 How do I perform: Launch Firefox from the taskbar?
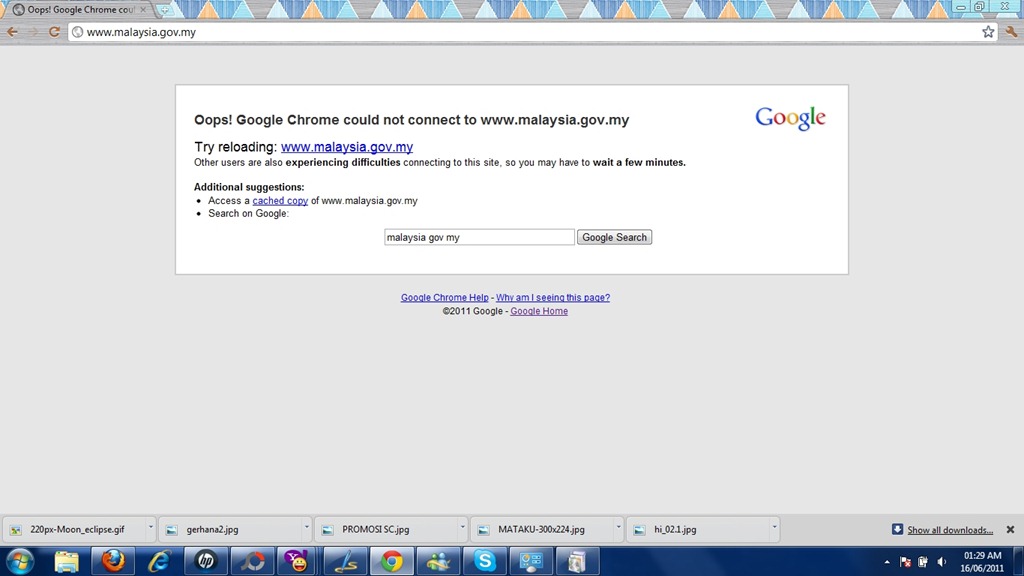point(113,562)
